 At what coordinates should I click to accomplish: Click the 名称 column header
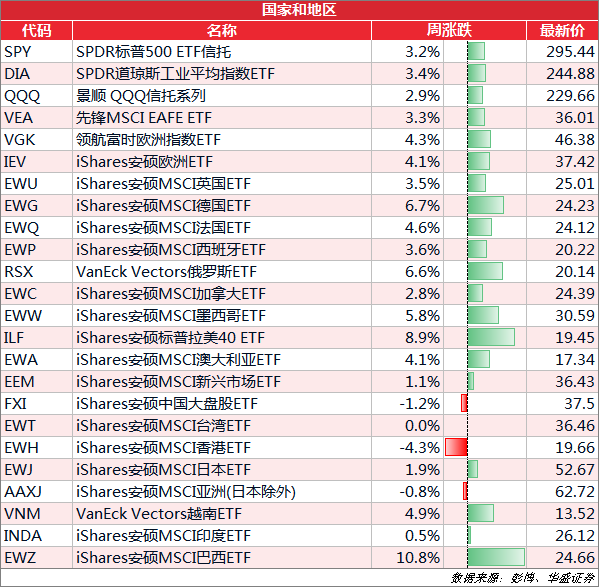222,30
